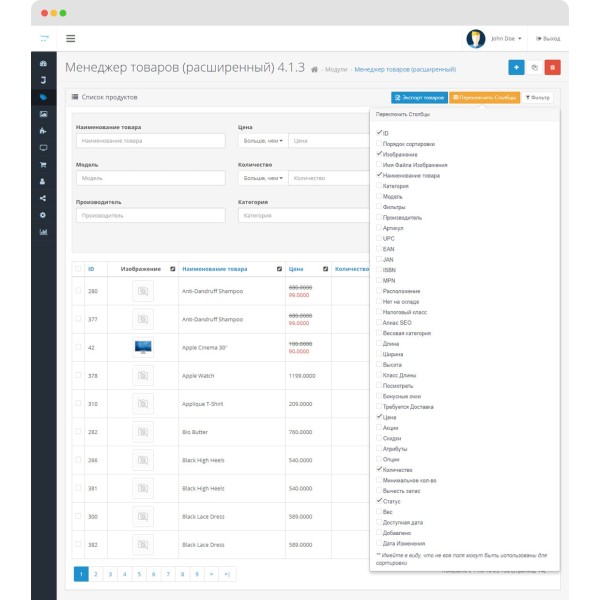Open the shopping cart sales sidebar icon
The image size is (600, 600).
(43, 165)
